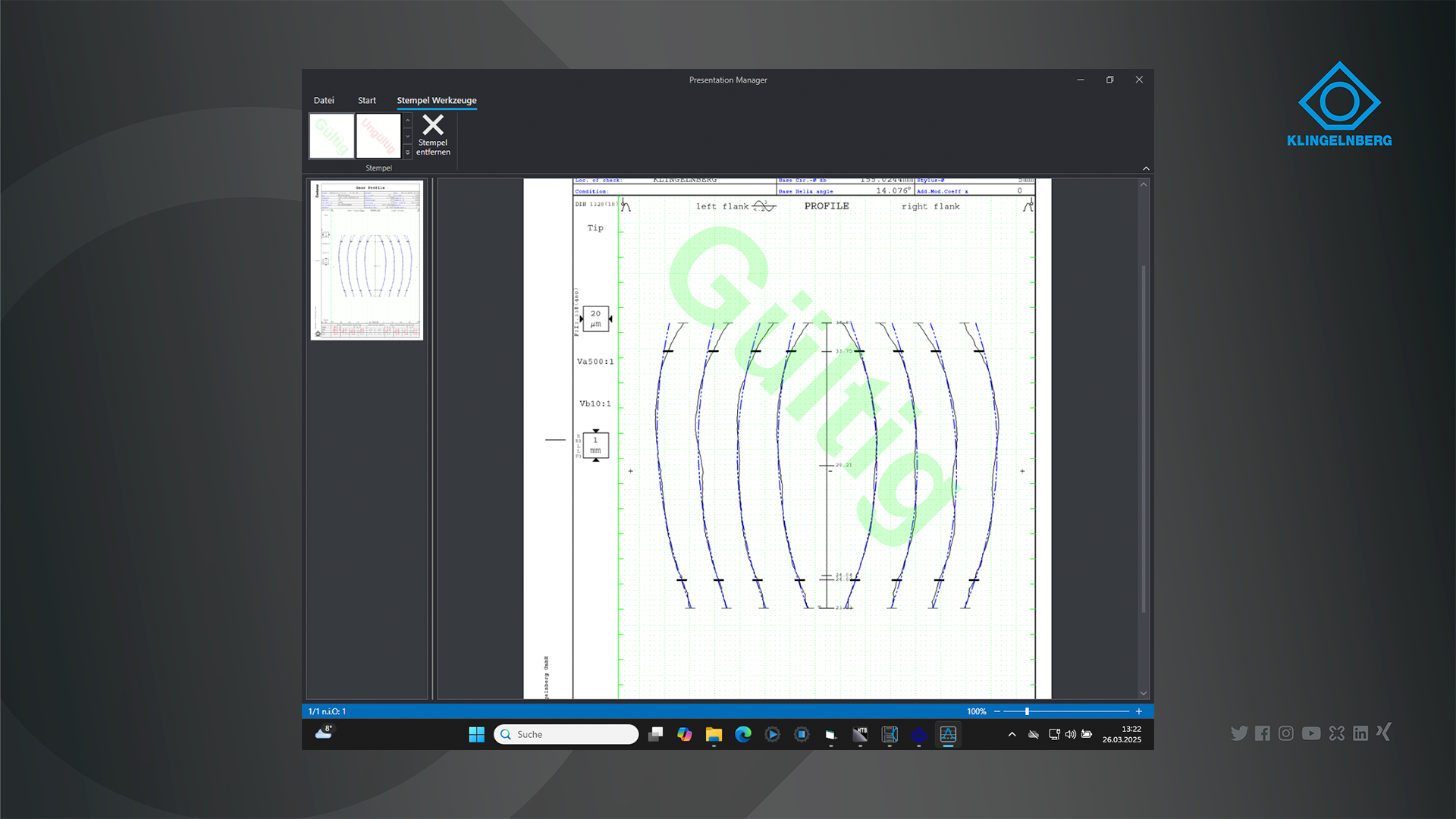Screen dimensions: 1456x819
Task: Click the PROFILE heading in the report
Action: 827,206
